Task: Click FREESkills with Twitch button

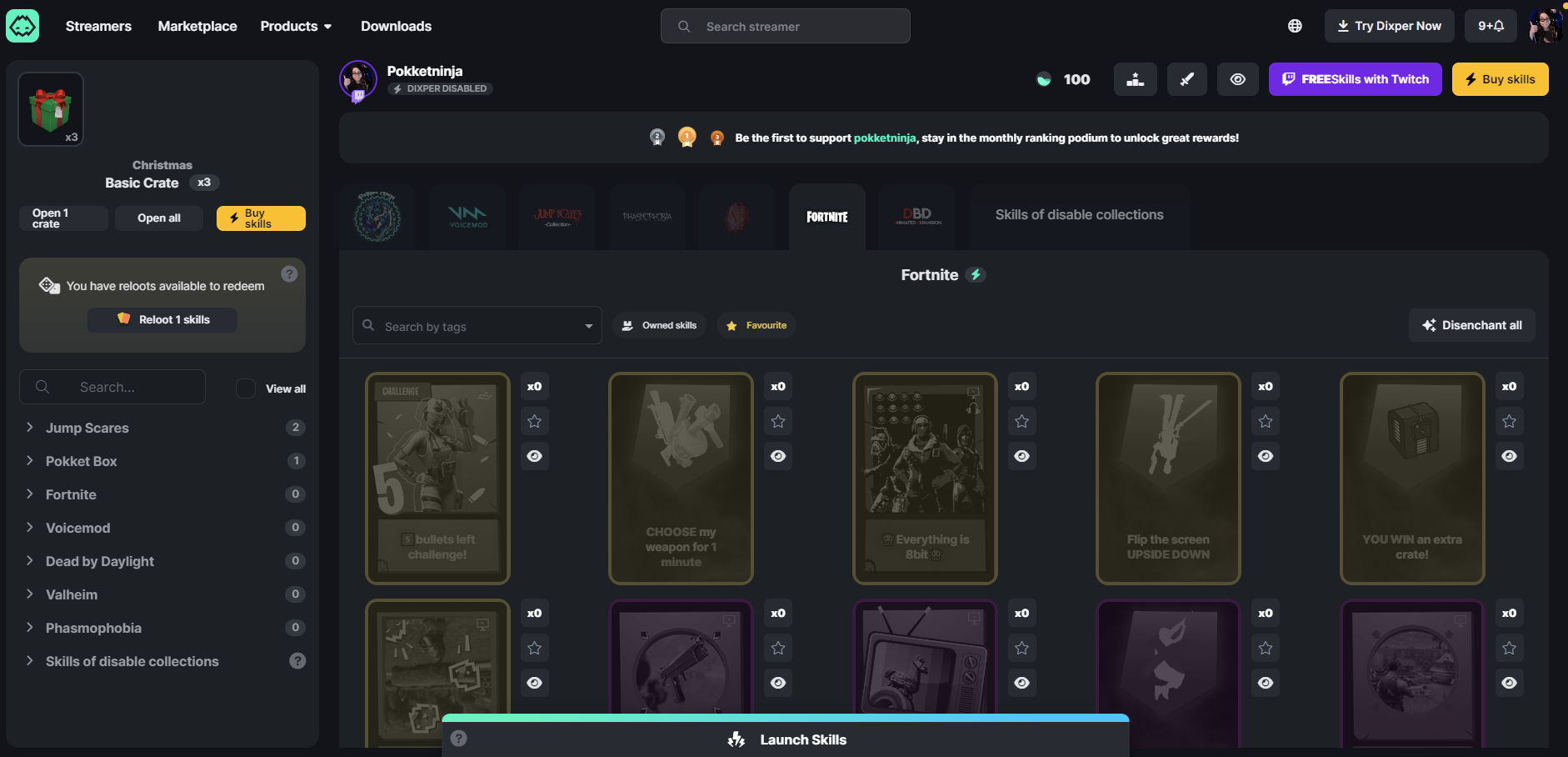Action: tap(1356, 79)
